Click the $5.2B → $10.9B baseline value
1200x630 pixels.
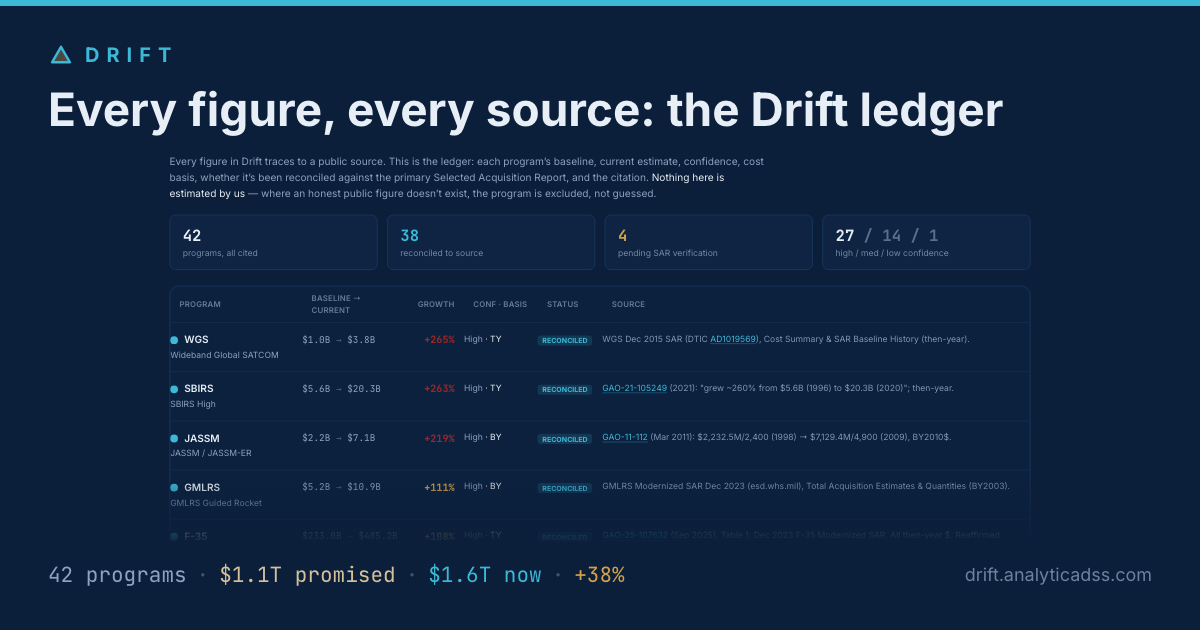[341, 487]
